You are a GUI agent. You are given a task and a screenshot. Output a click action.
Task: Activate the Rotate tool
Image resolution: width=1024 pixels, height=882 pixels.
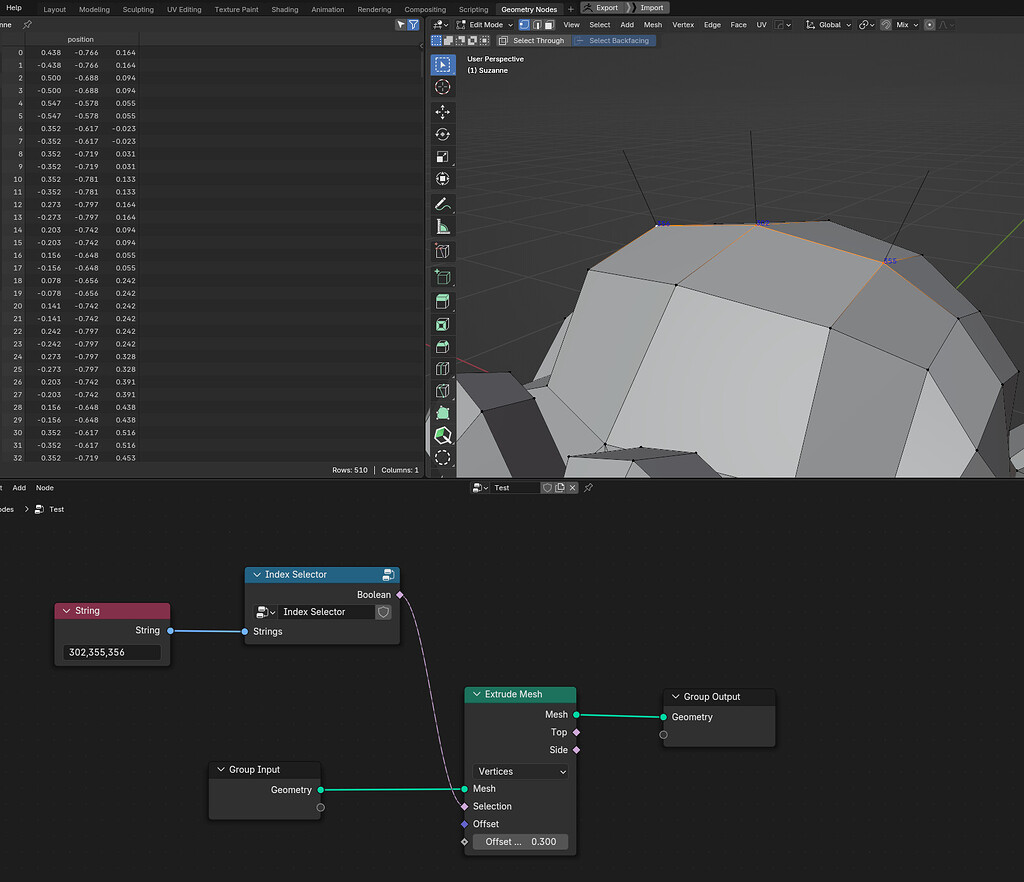[x=443, y=134]
